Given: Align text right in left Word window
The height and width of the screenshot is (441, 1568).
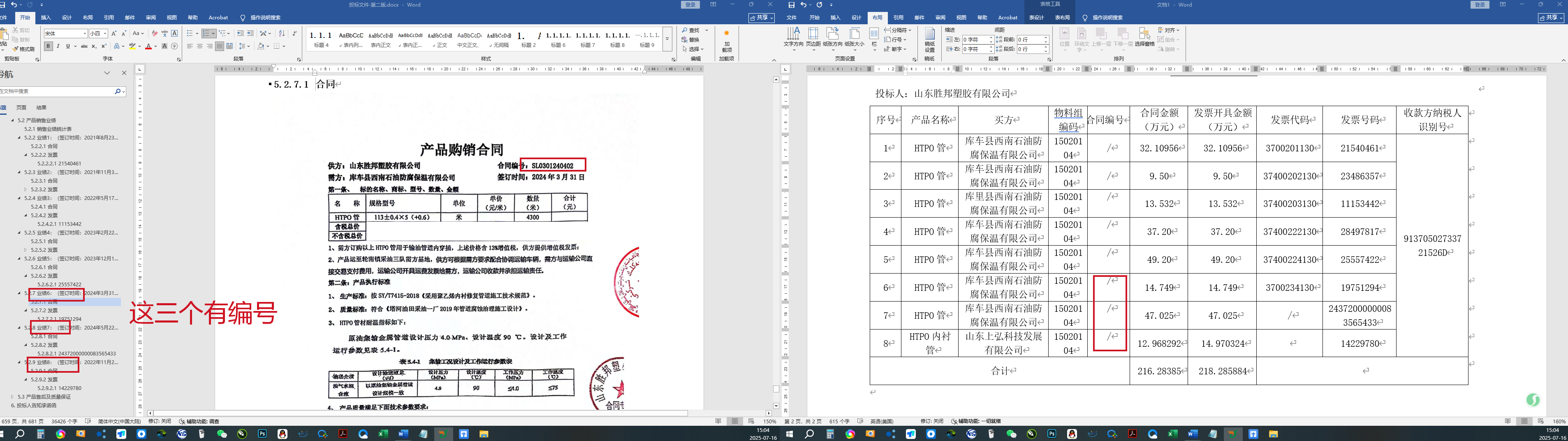Looking at the screenshot, I should click(x=209, y=46).
